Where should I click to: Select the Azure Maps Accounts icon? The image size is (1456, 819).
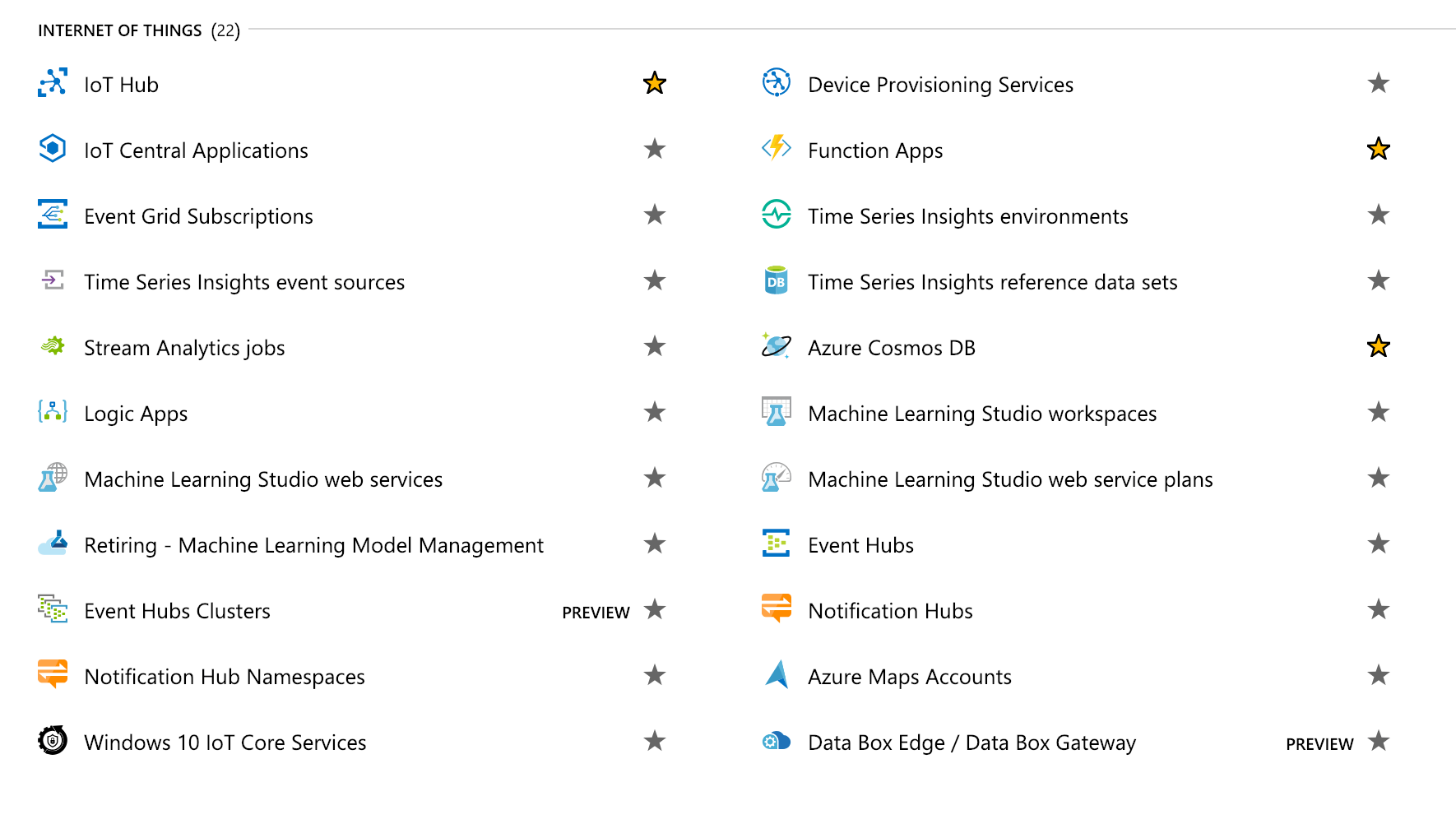(x=774, y=675)
